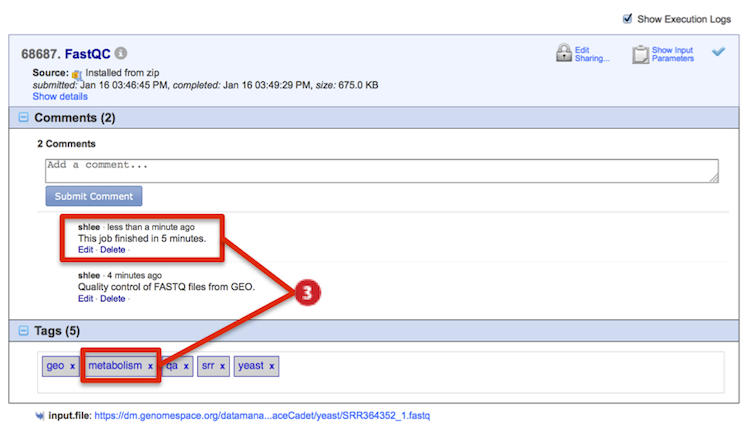Collapse the Comments section
The width and height of the screenshot is (750, 429).
point(23,117)
